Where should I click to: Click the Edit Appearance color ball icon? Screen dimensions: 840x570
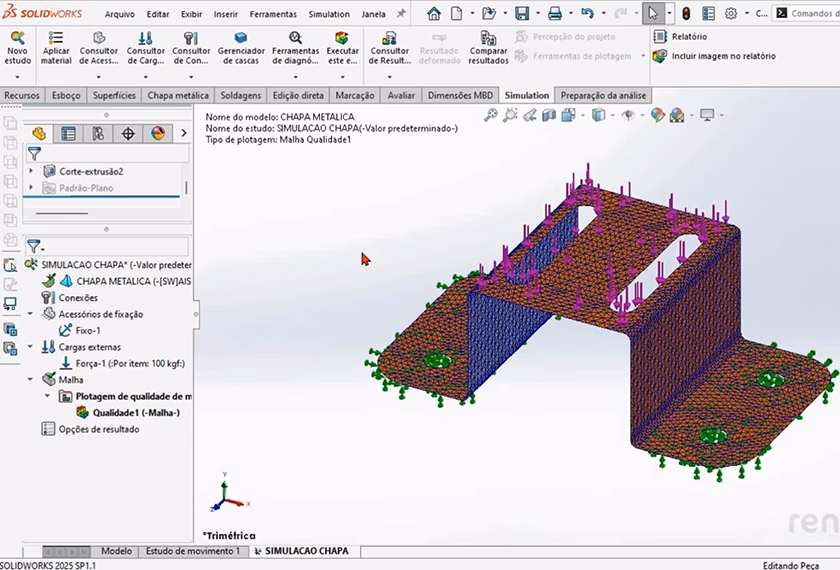pyautogui.click(x=658, y=115)
